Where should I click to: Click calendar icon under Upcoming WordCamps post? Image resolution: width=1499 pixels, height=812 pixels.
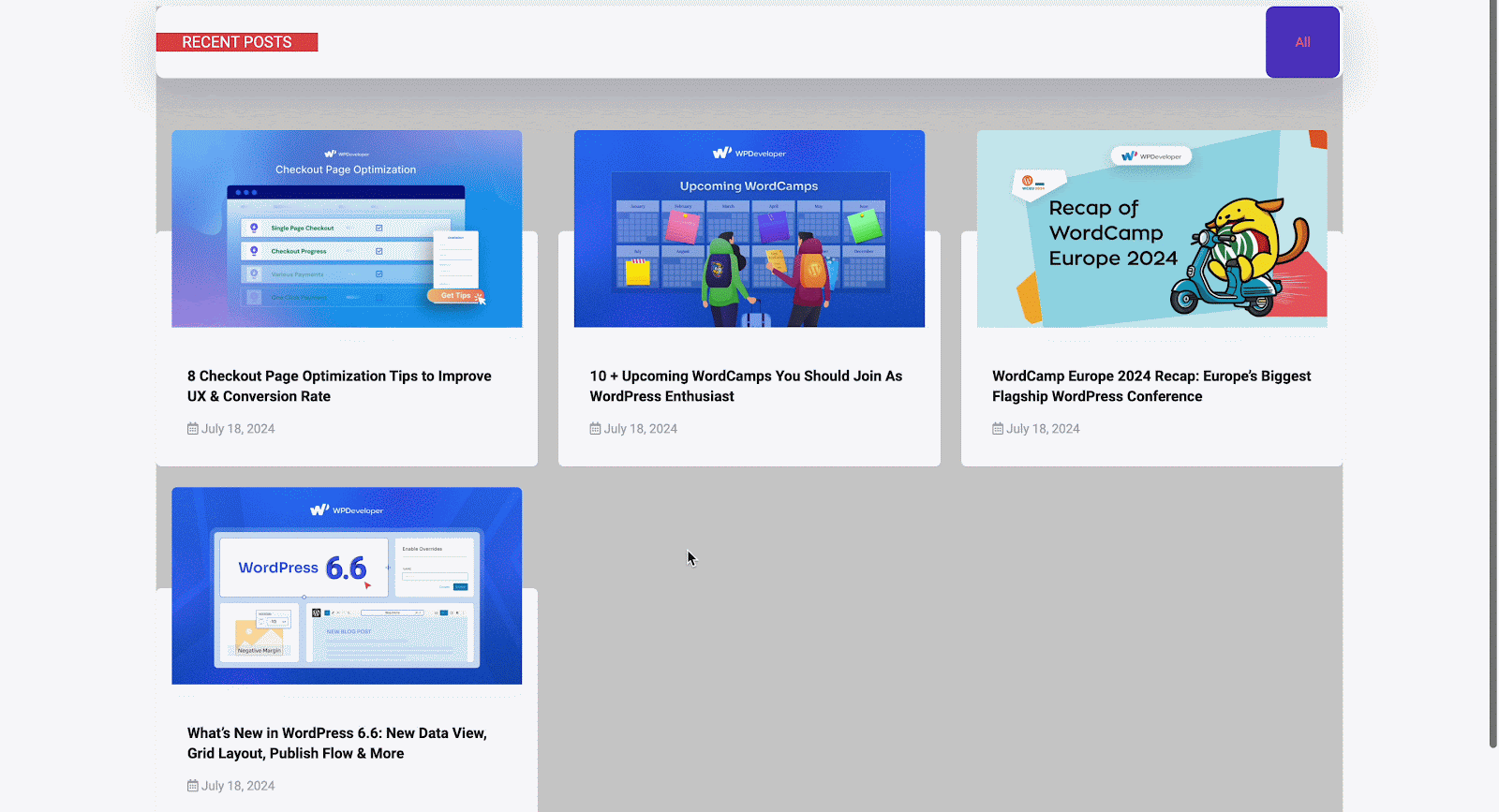(595, 429)
